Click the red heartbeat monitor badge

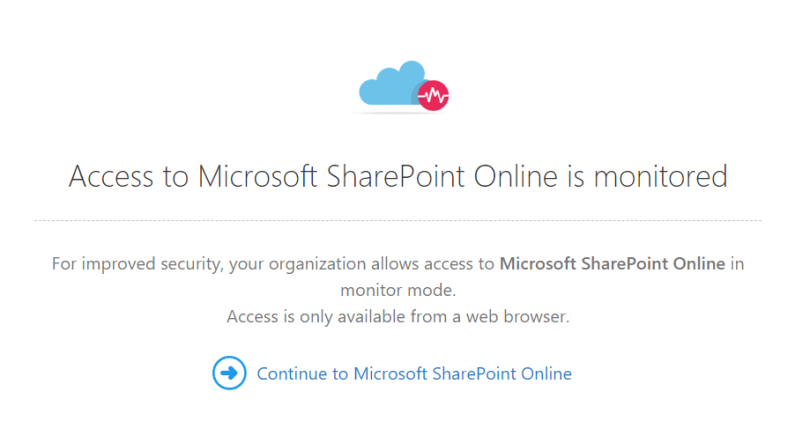point(434,96)
